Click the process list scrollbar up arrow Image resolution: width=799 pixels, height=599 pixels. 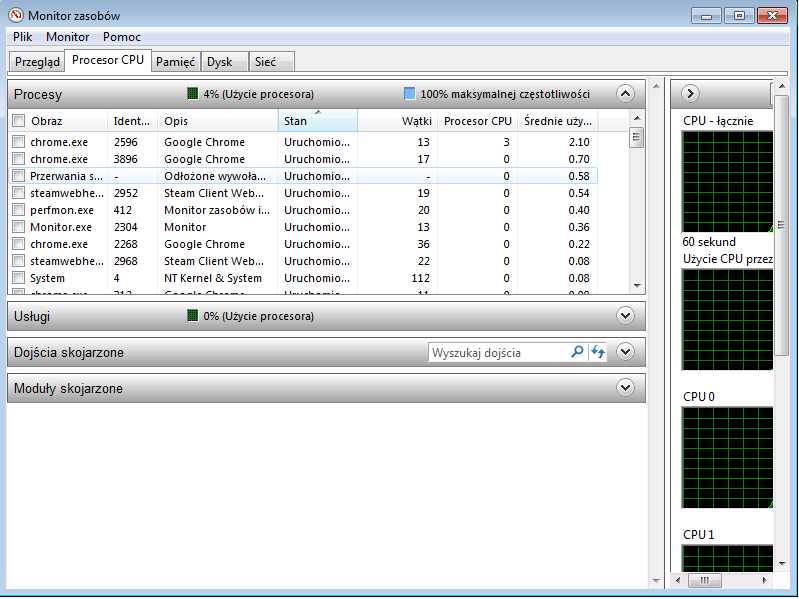(637, 118)
